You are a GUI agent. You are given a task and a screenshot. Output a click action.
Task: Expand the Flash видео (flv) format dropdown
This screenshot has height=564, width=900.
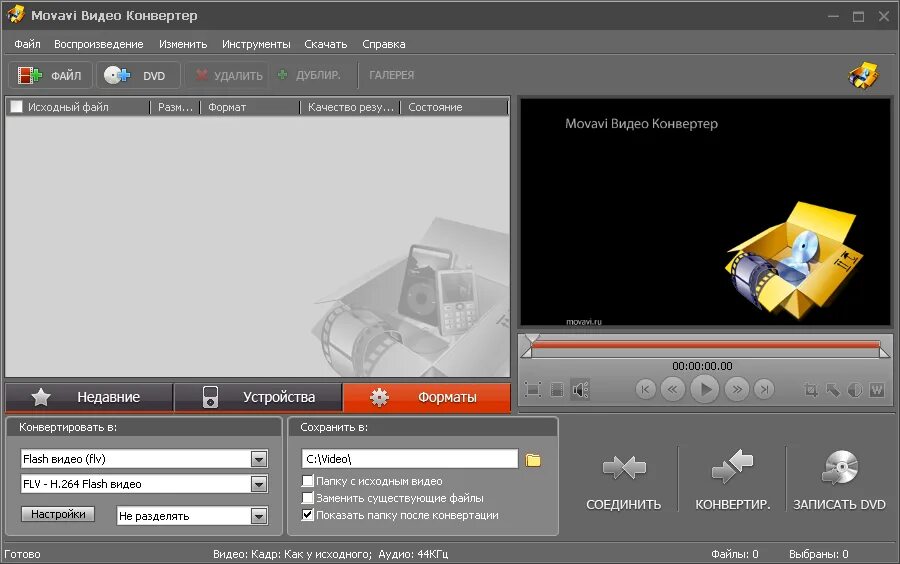point(259,459)
